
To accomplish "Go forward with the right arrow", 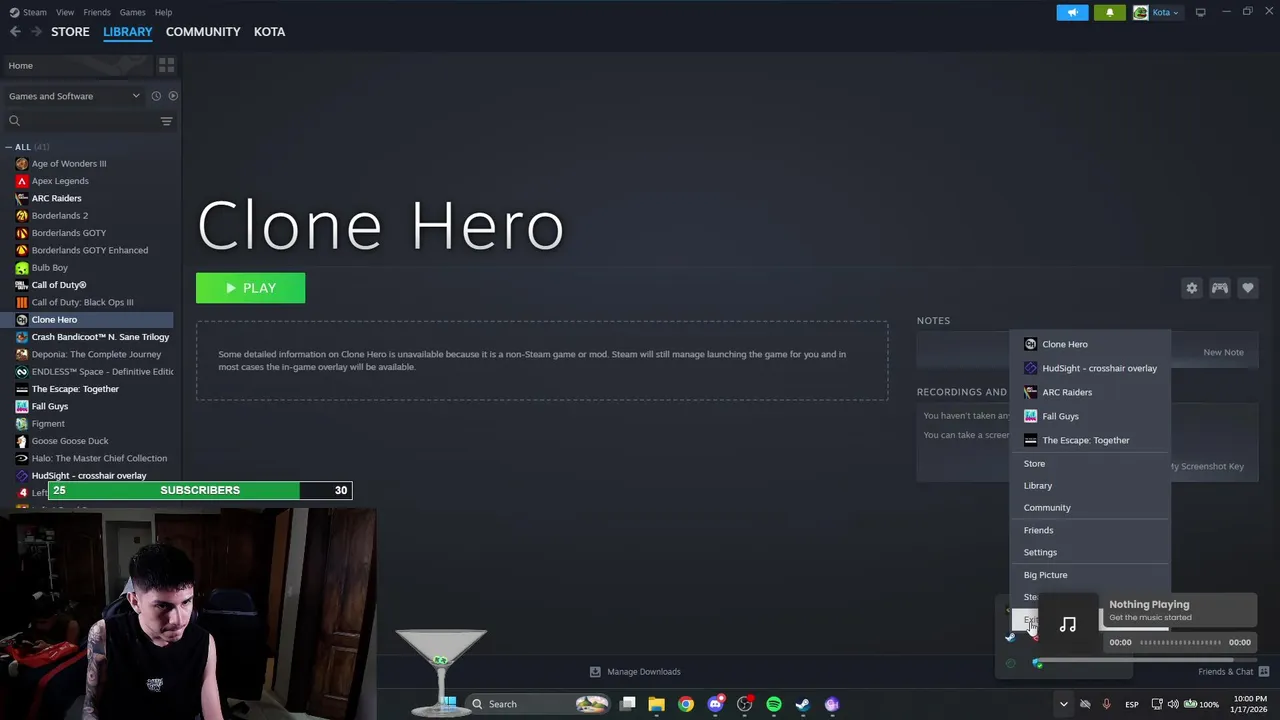I will (x=37, y=32).
